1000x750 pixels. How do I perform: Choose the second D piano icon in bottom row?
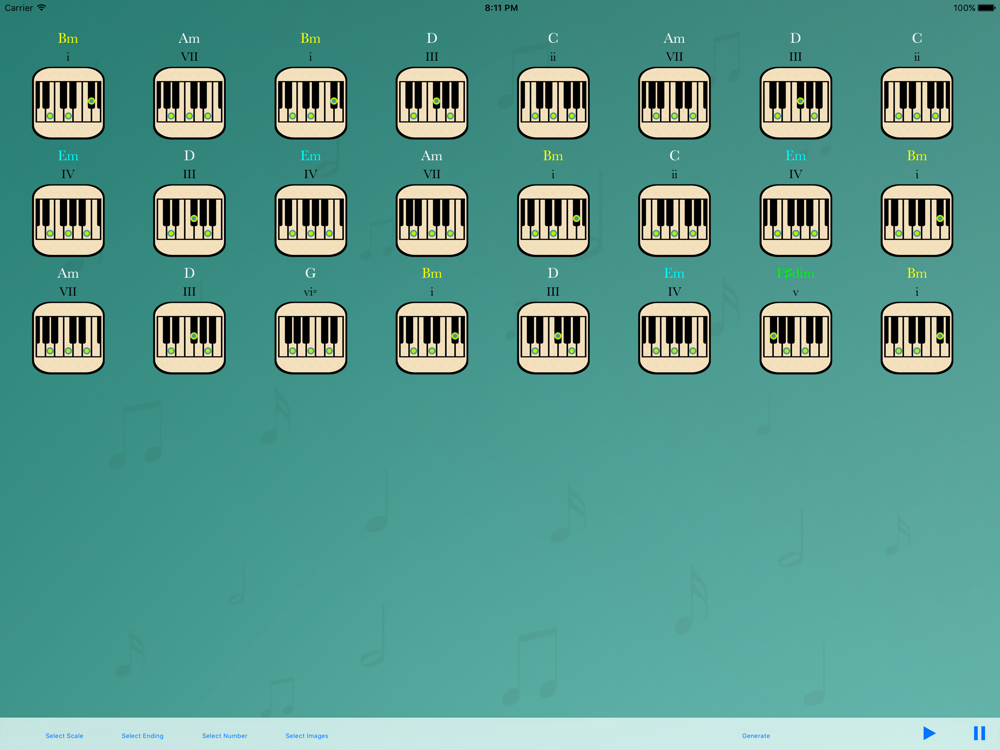point(553,337)
